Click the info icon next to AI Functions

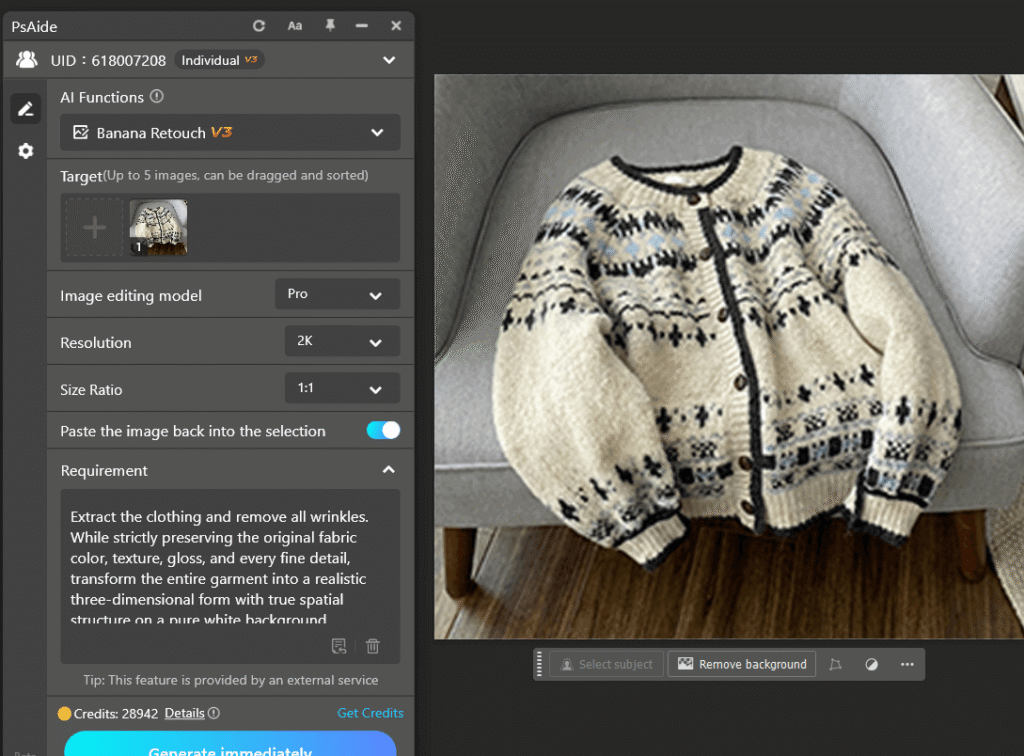157,97
